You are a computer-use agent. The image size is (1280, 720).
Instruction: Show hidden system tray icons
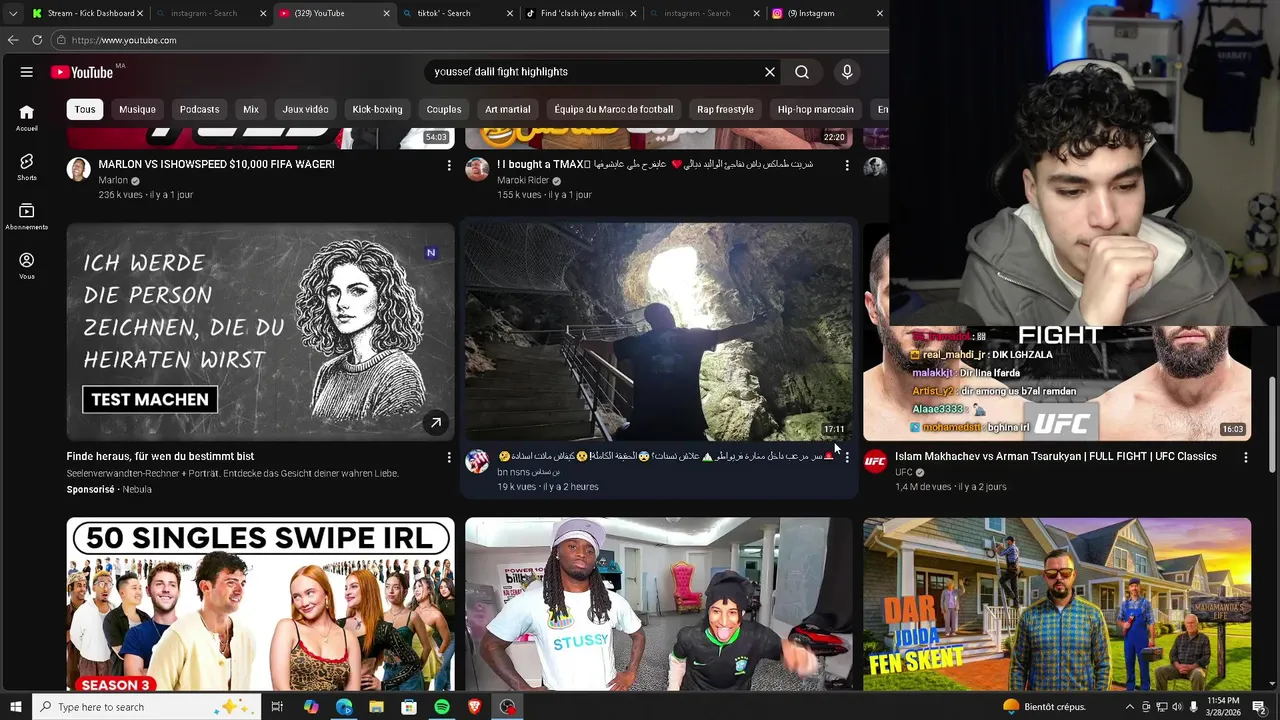coord(1130,707)
